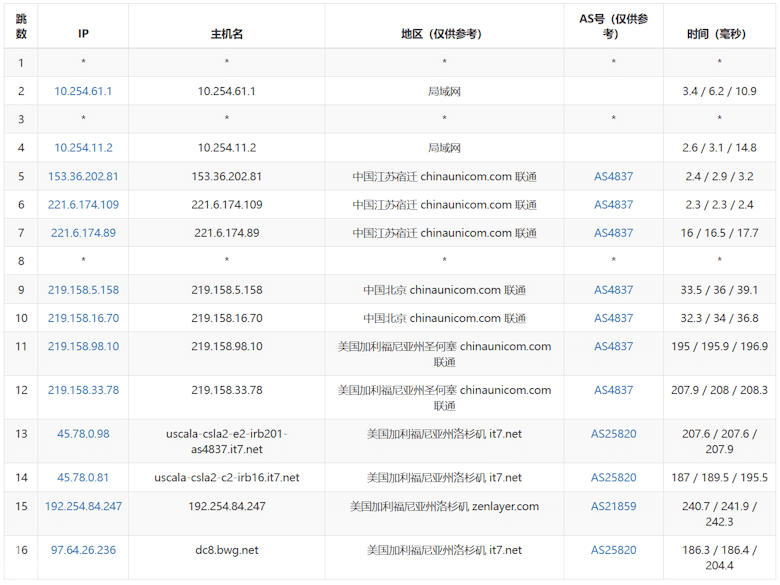Select hostname cell 221.6.174.109
780x585 pixels.
(x=226, y=204)
